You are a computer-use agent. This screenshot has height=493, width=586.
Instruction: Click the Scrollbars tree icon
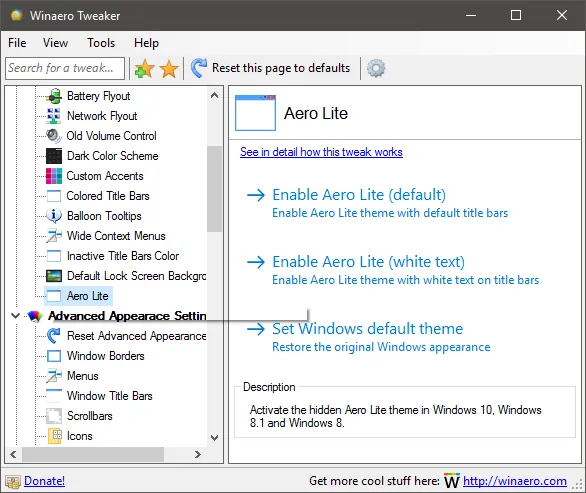tap(54, 416)
